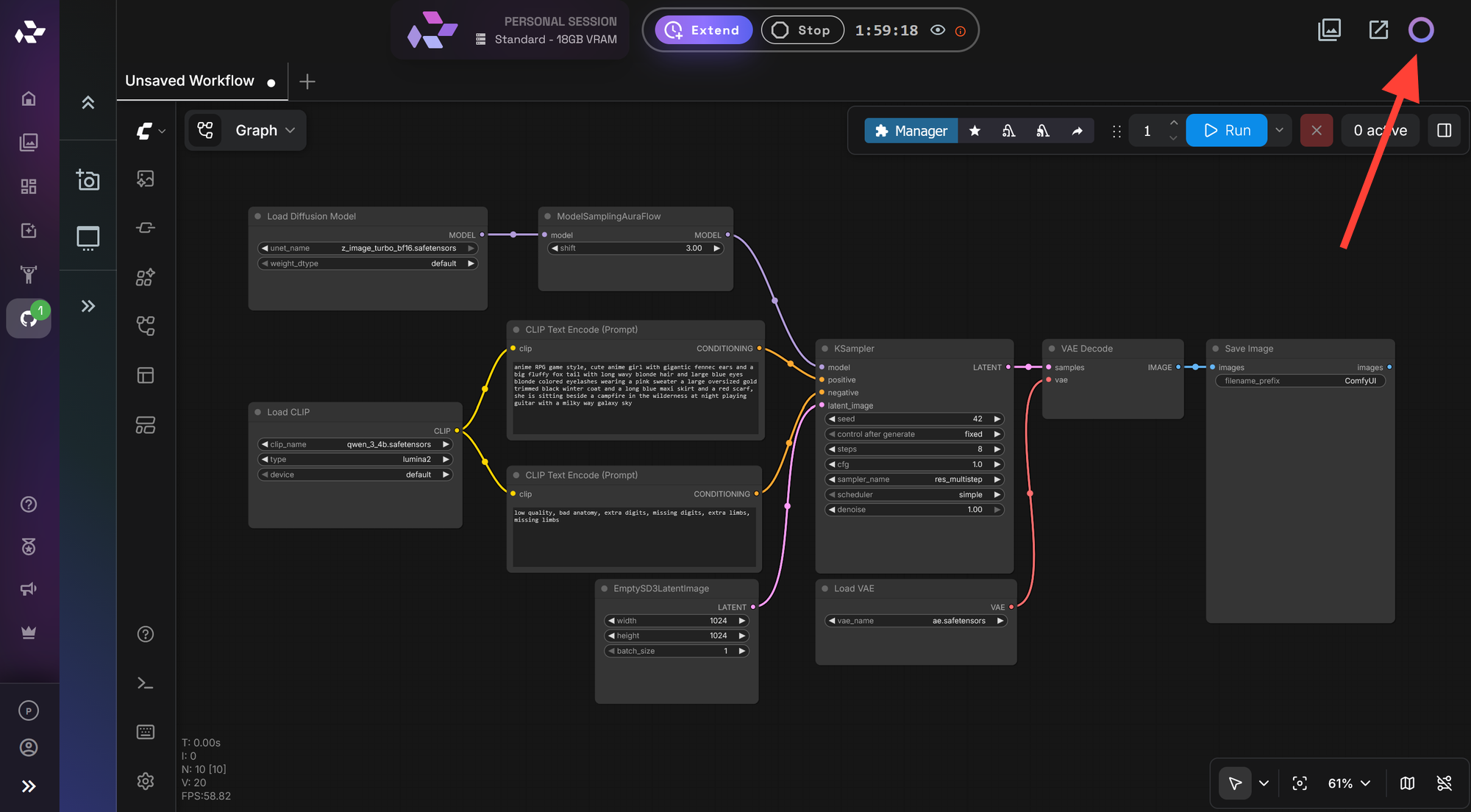Open the terminal console icon
1471x812 pixels.
coord(146,683)
